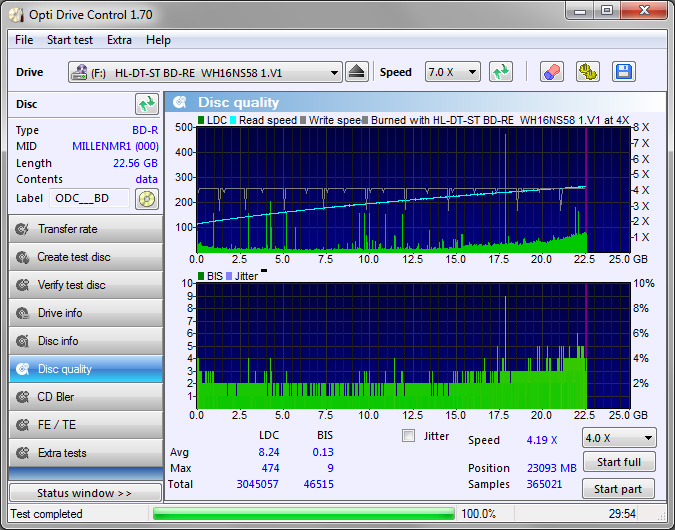Click the eject disc icon
The image size is (675, 530).
pos(358,72)
